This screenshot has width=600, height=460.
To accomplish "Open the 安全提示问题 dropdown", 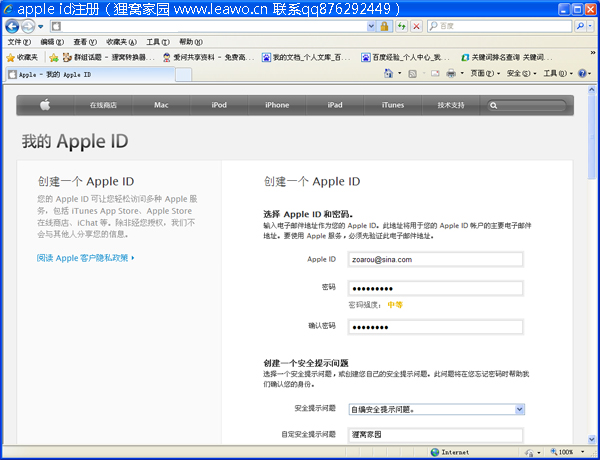I will 436,409.
